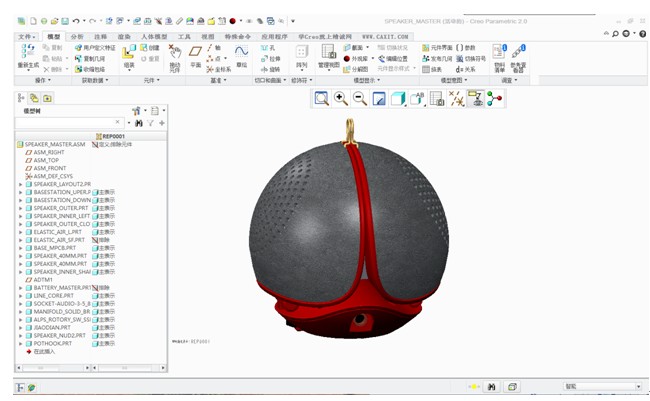
Task: Toggle the spin center display
Action: pos(495,99)
